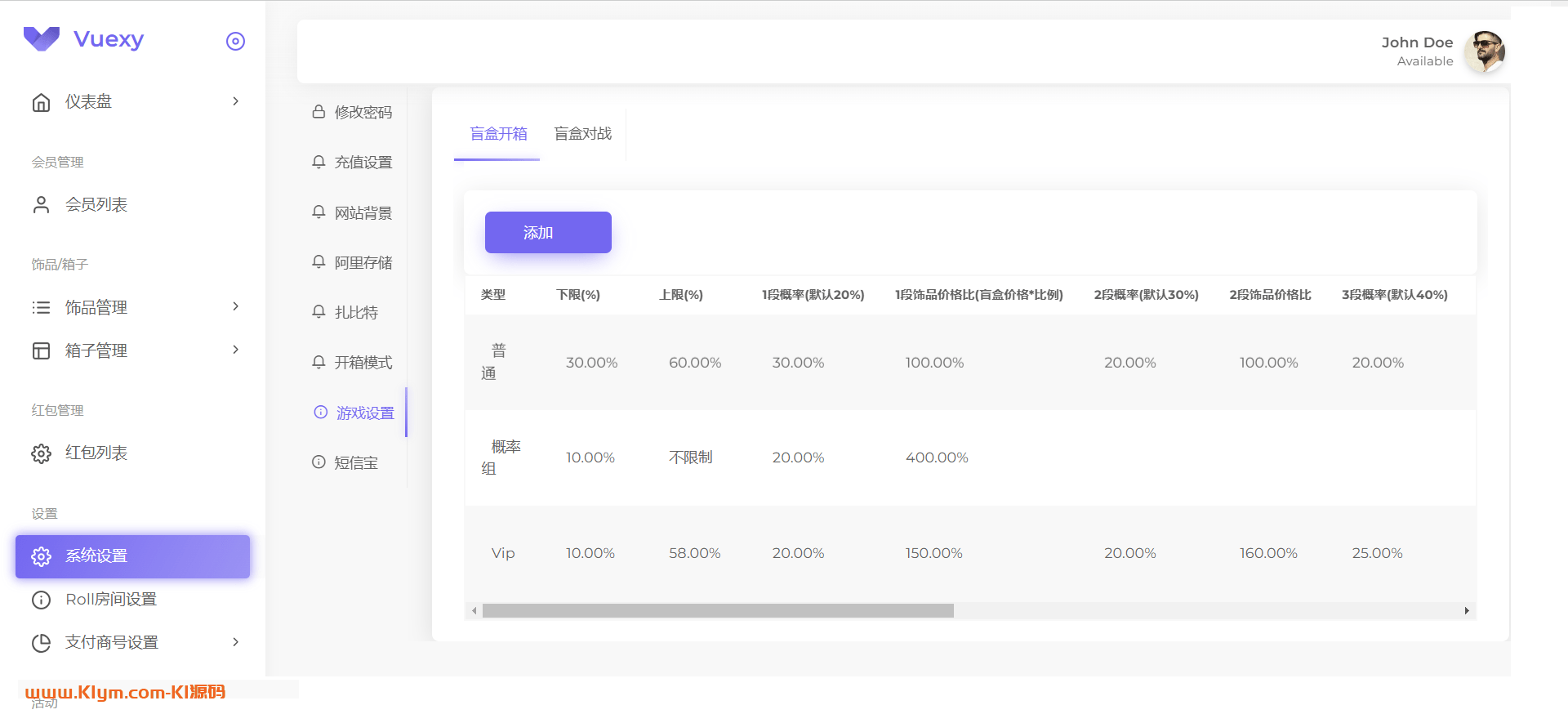The width and height of the screenshot is (1568, 723).
Task: Click the lock icon beside 修改密码
Action: (318, 112)
